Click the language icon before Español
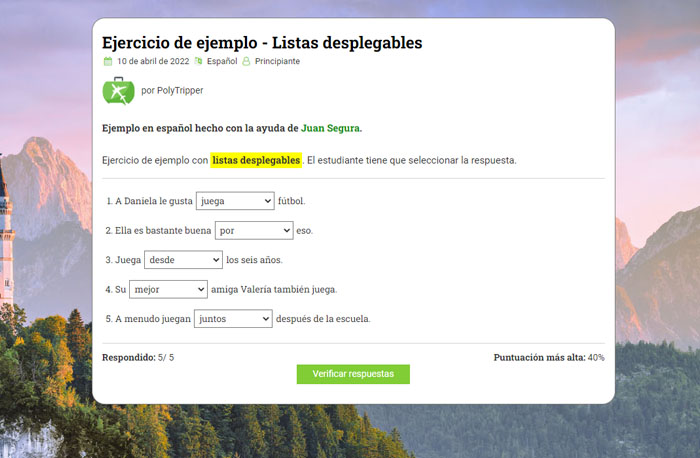Screen dimensions: 700x458 (198, 61)
